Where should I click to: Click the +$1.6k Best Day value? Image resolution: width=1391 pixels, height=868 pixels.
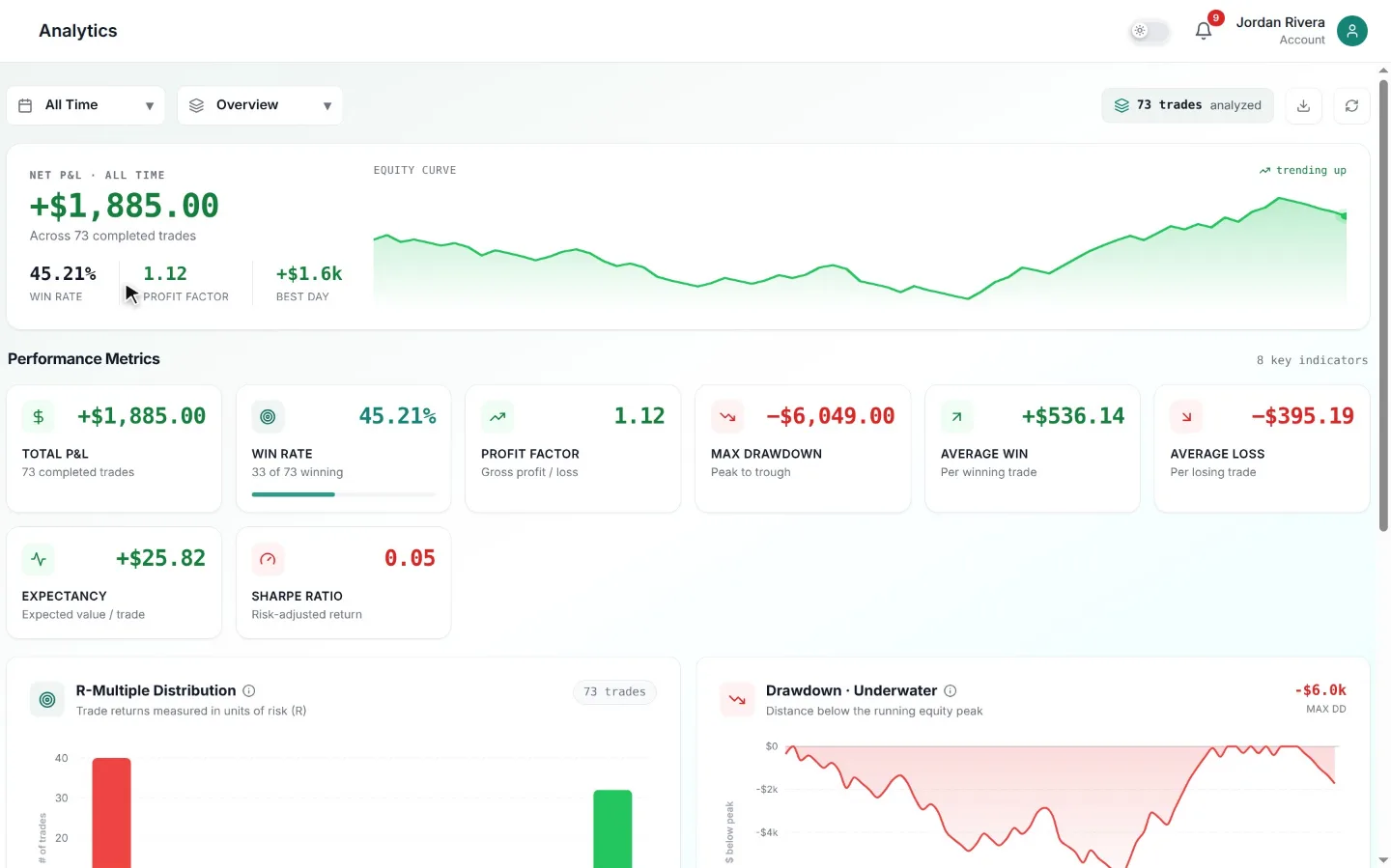(x=309, y=274)
